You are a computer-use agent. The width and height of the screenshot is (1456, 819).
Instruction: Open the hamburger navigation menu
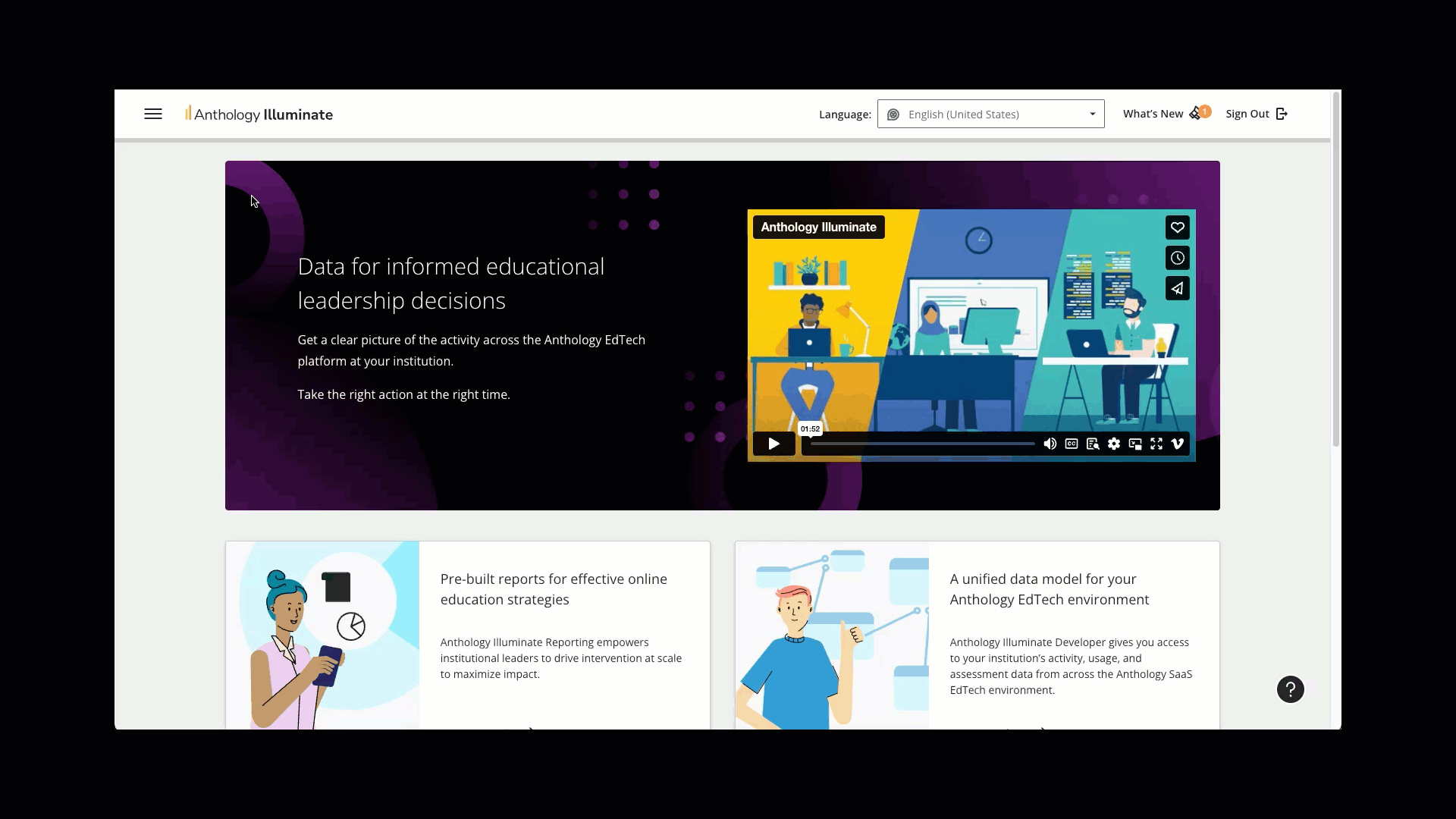(x=153, y=114)
